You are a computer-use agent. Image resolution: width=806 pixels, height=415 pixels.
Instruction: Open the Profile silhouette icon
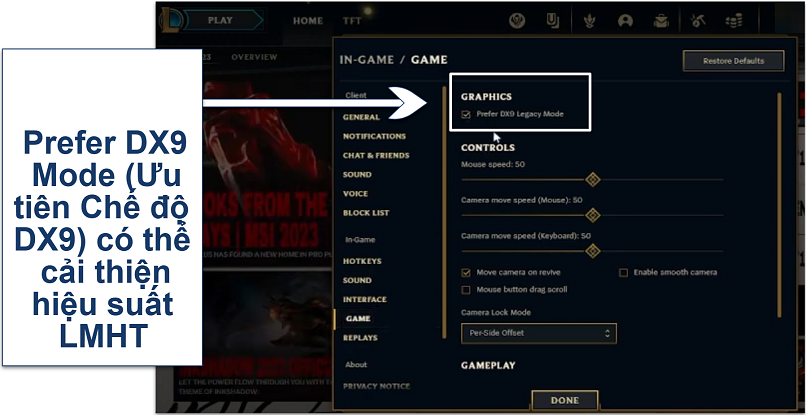click(x=625, y=21)
